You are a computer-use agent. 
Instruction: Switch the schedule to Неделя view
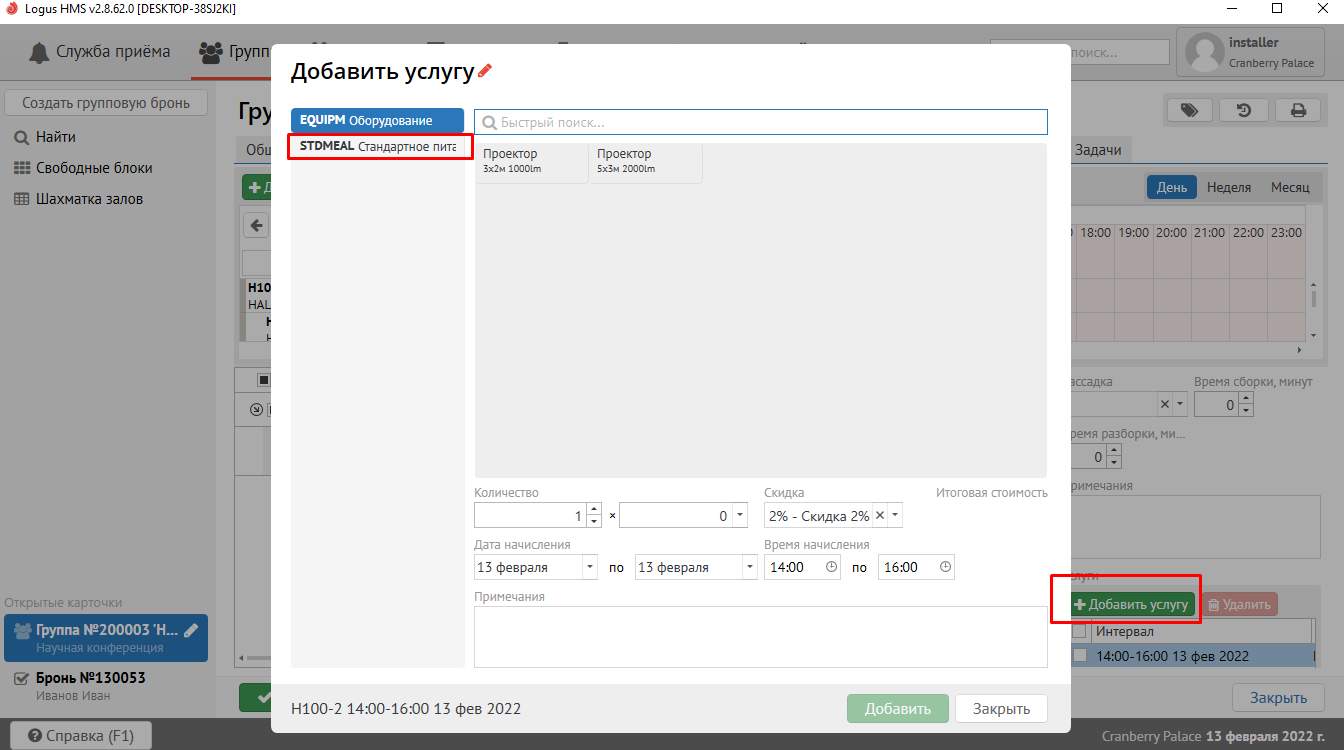click(1229, 187)
